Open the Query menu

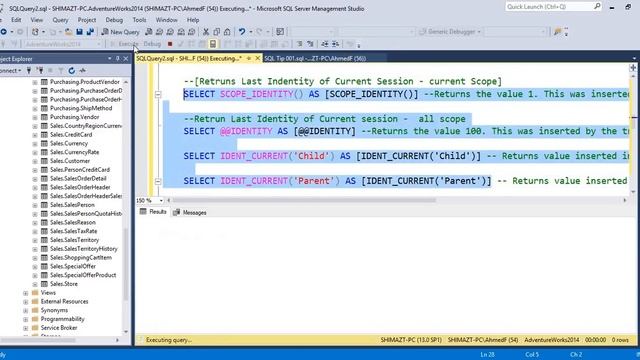(60, 20)
